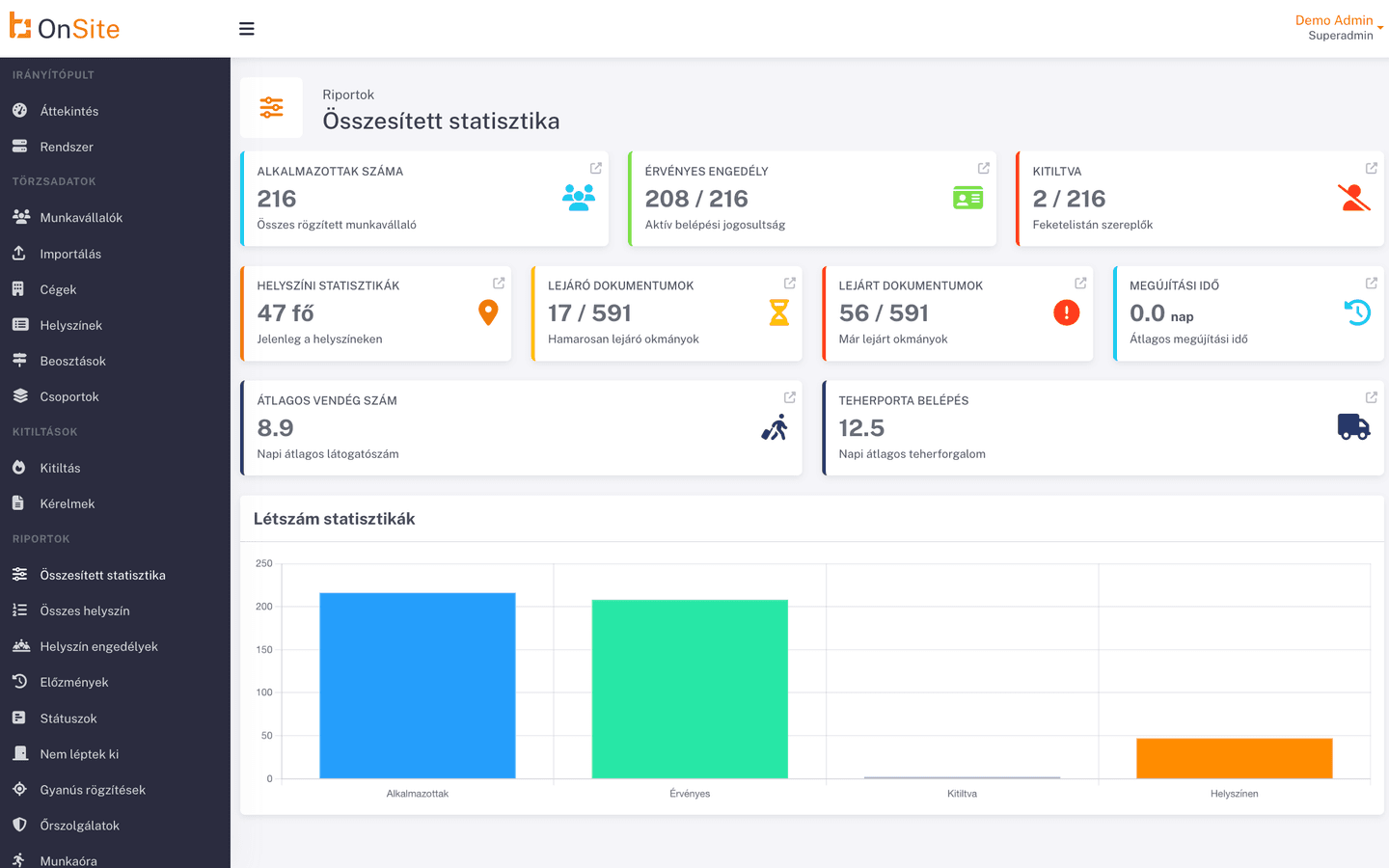Open external link on Érvényes engedély card
Screen dimensions: 1389x868
(984, 168)
